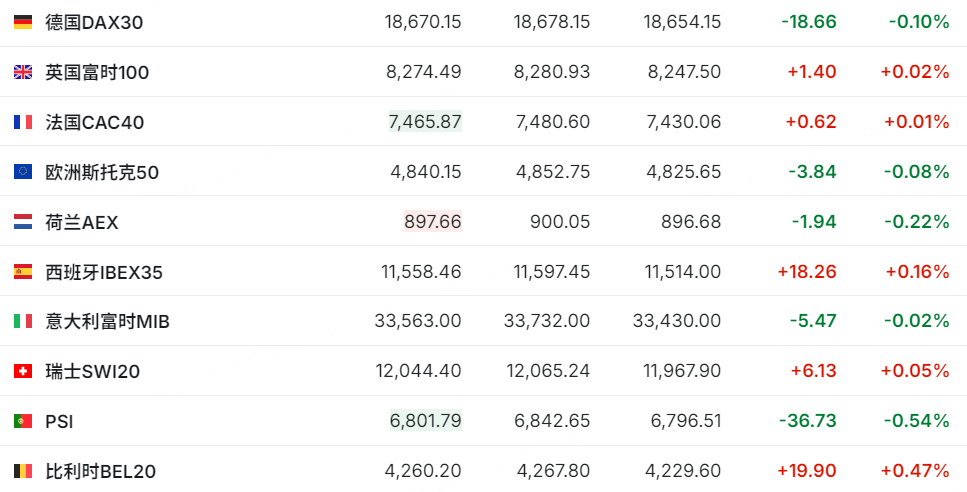Click the European Union flag icon
This screenshot has height=492, width=967.
(22, 172)
